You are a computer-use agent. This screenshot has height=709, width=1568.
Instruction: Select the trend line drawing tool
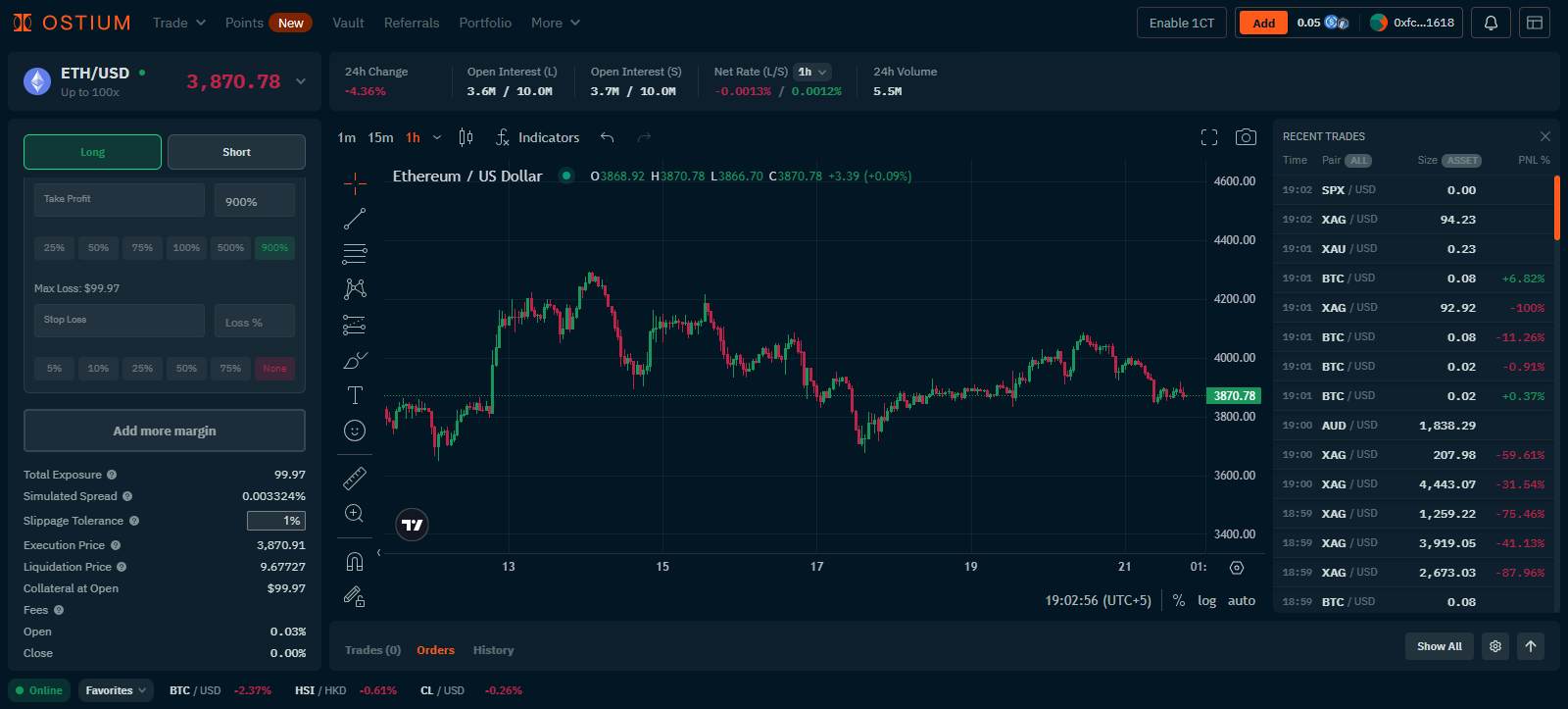(x=355, y=219)
